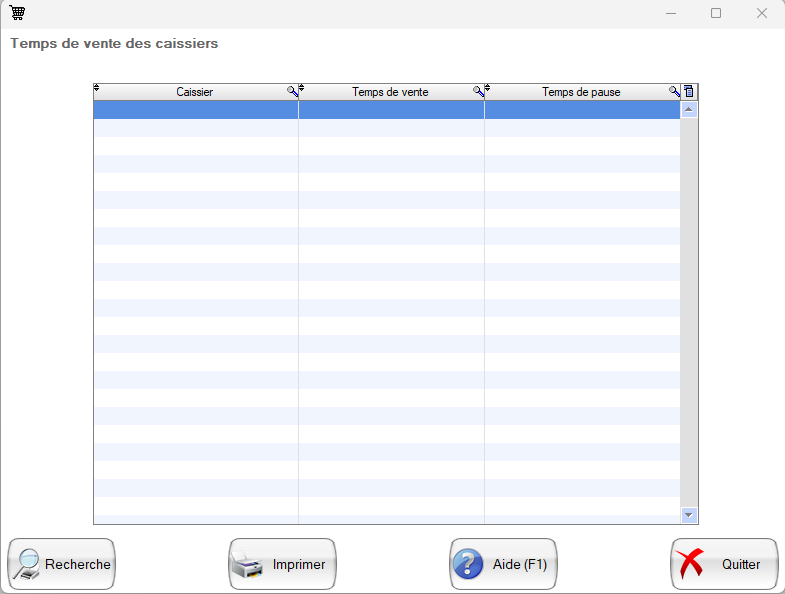Click the Temps de pause column header
The image size is (785, 594).
(x=581, y=92)
